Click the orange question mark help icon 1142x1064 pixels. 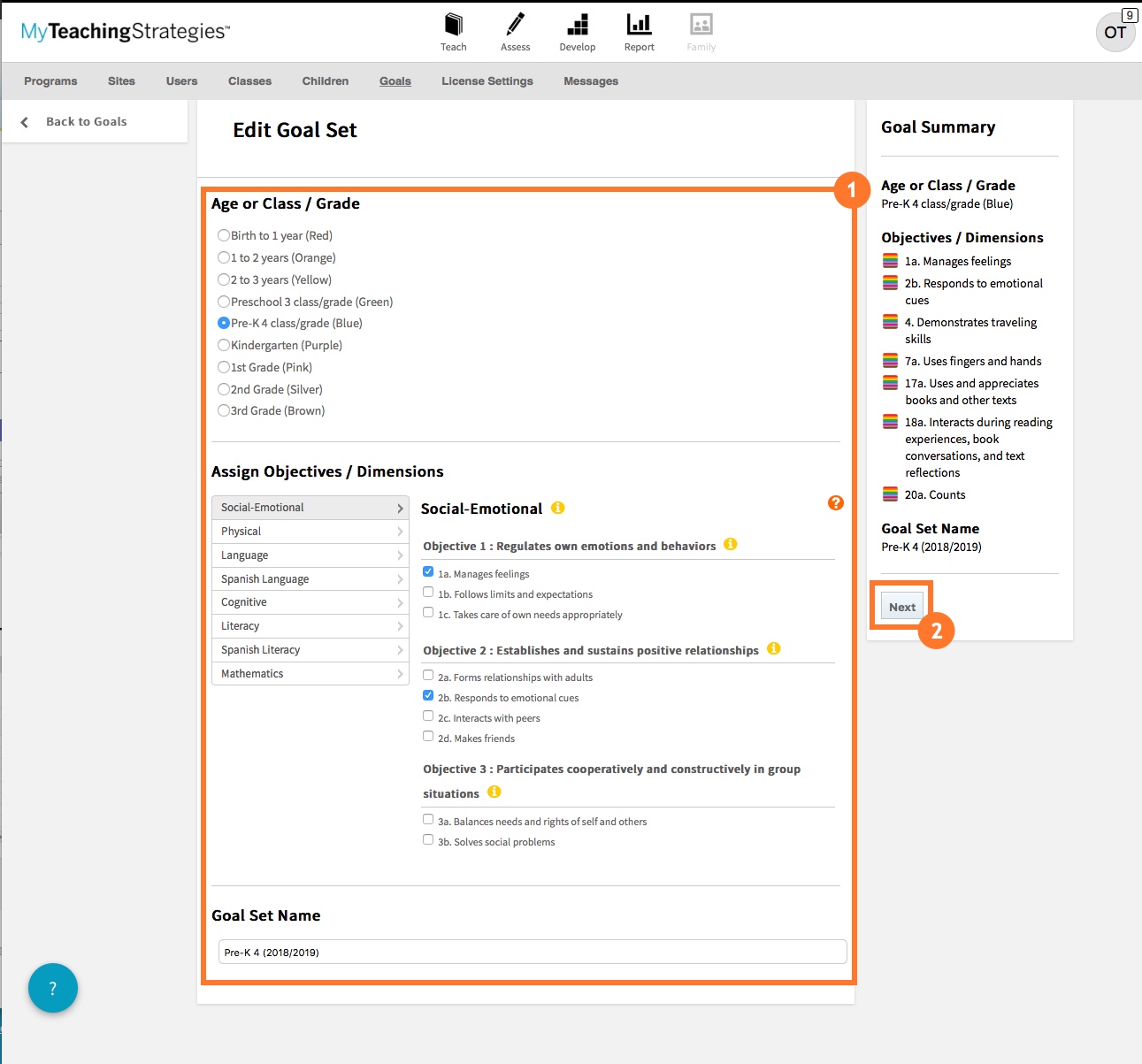coord(835,503)
